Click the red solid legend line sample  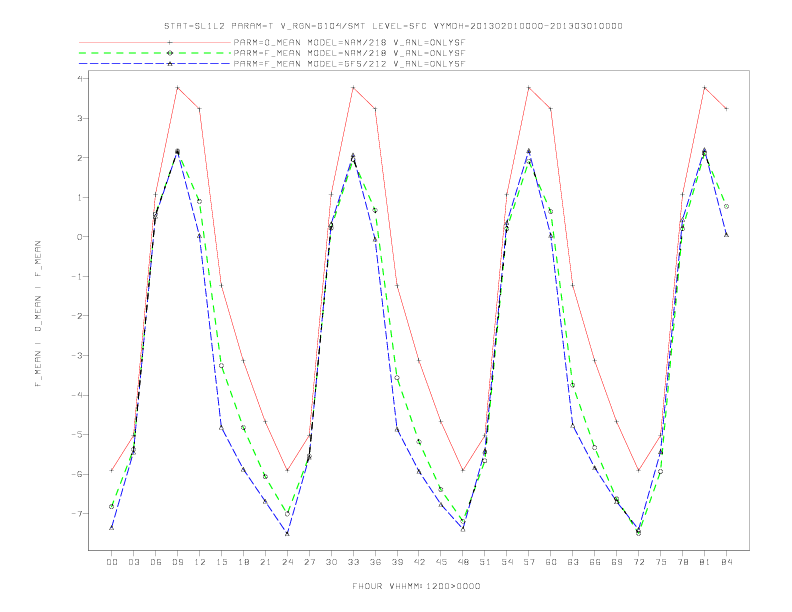pos(155,42)
